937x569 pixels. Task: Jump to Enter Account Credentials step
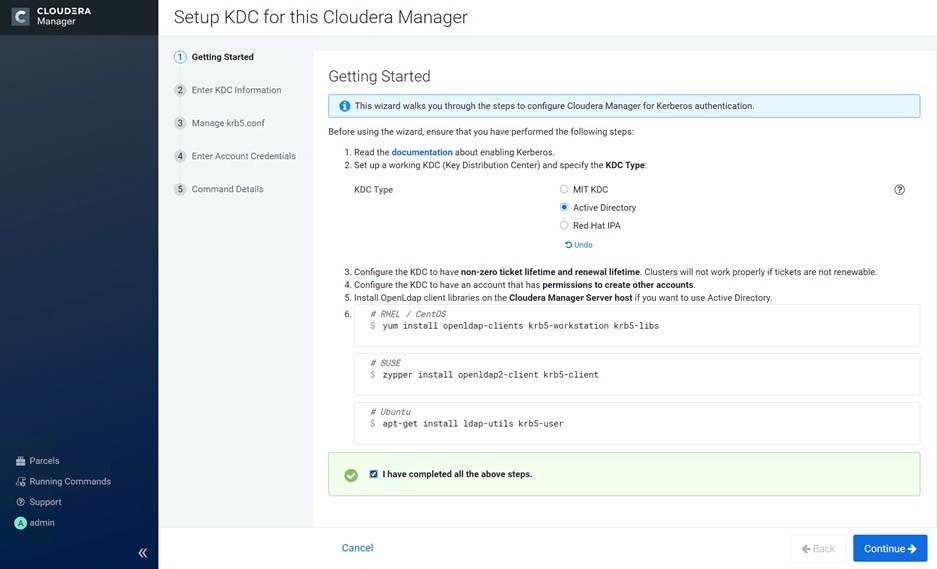243,156
